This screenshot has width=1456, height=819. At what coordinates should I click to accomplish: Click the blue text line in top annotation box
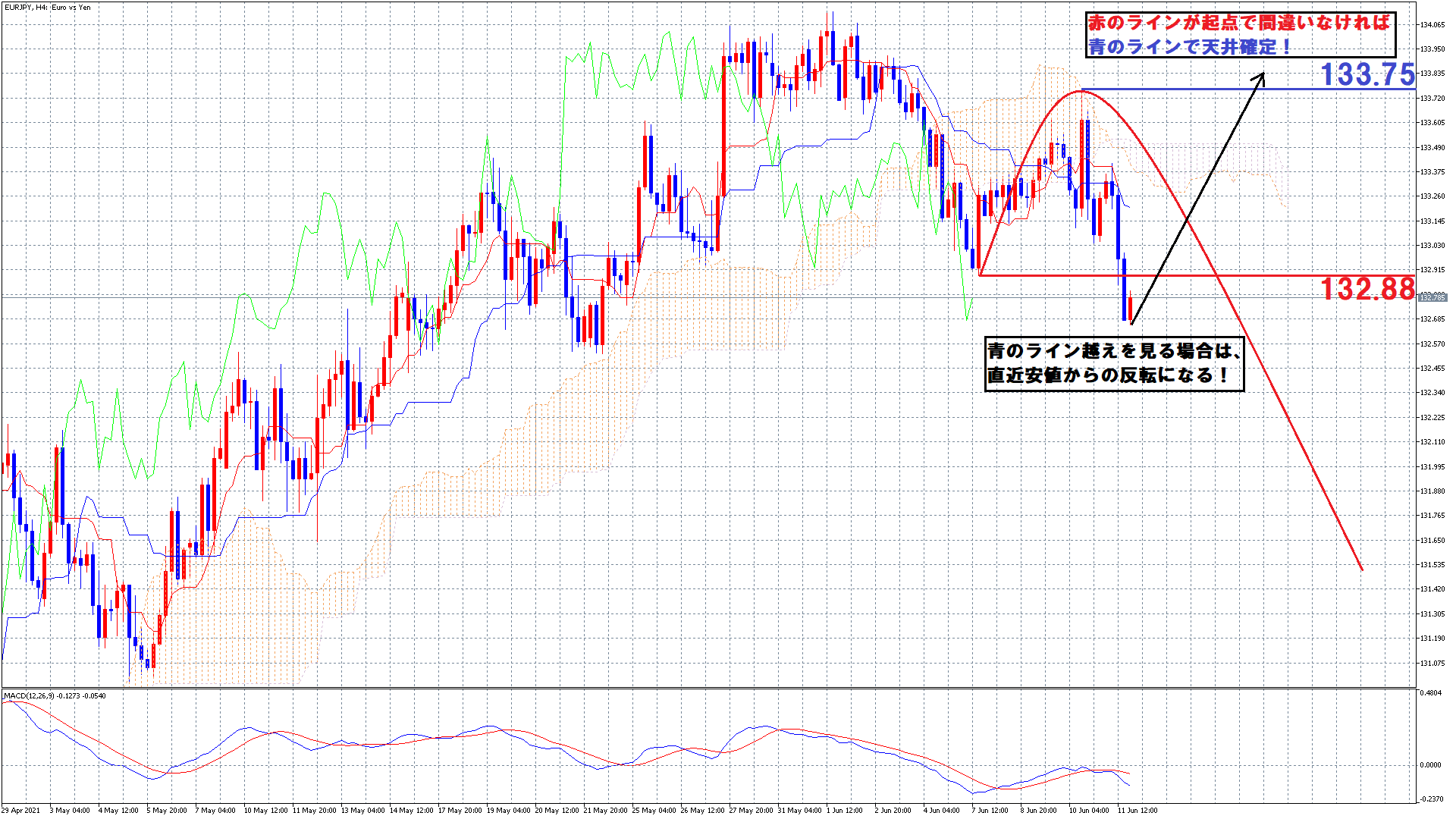tap(1191, 47)
